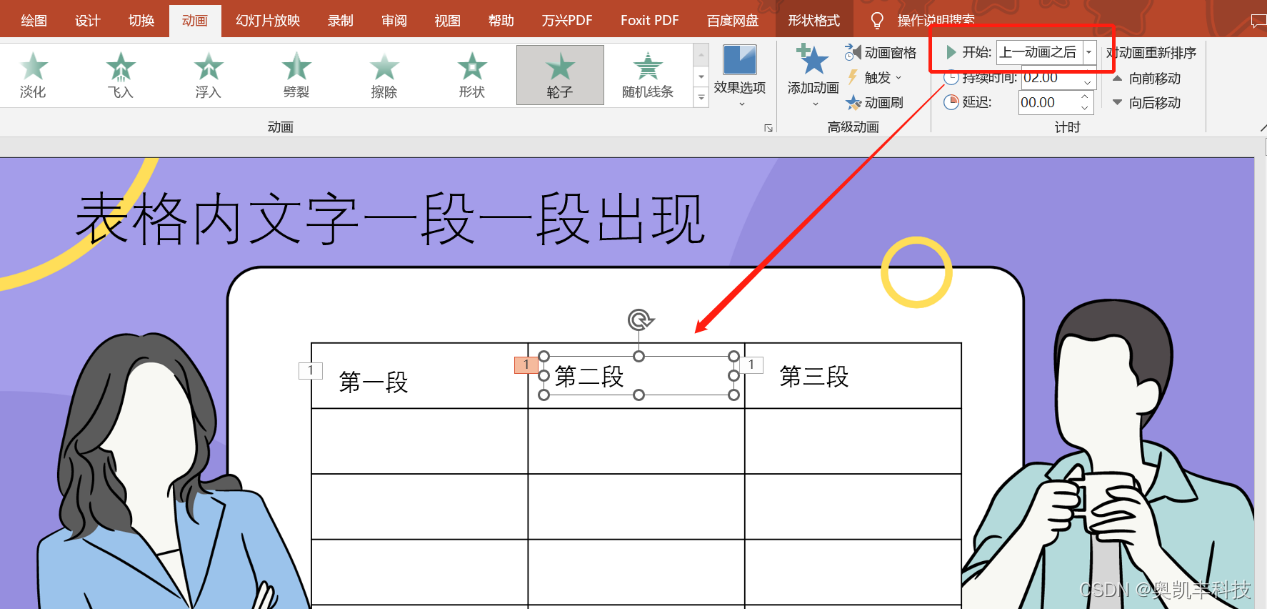Click the 第三段 text in table
Viewport: 1267px width, 609px height.
coord(814,376)
